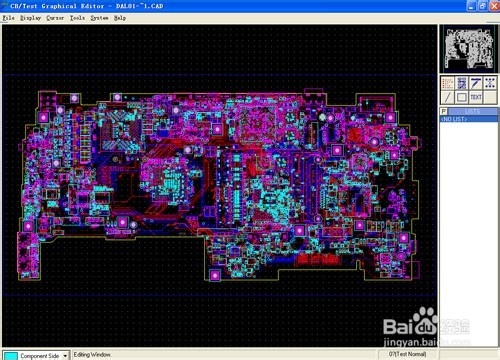
Task: Restore down the editor window
Action: tap(483, 6)
